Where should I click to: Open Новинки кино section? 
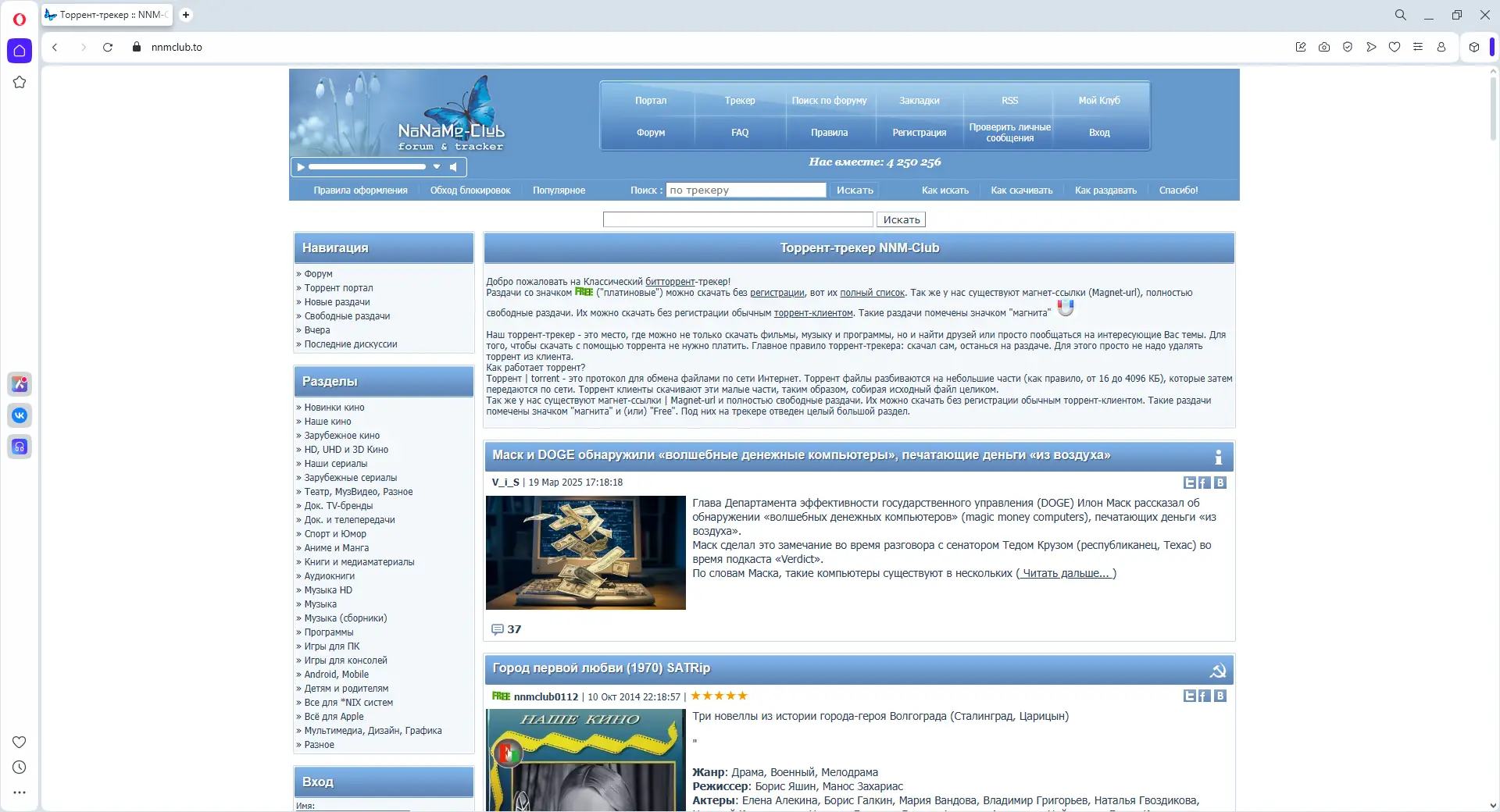point(334,408)
